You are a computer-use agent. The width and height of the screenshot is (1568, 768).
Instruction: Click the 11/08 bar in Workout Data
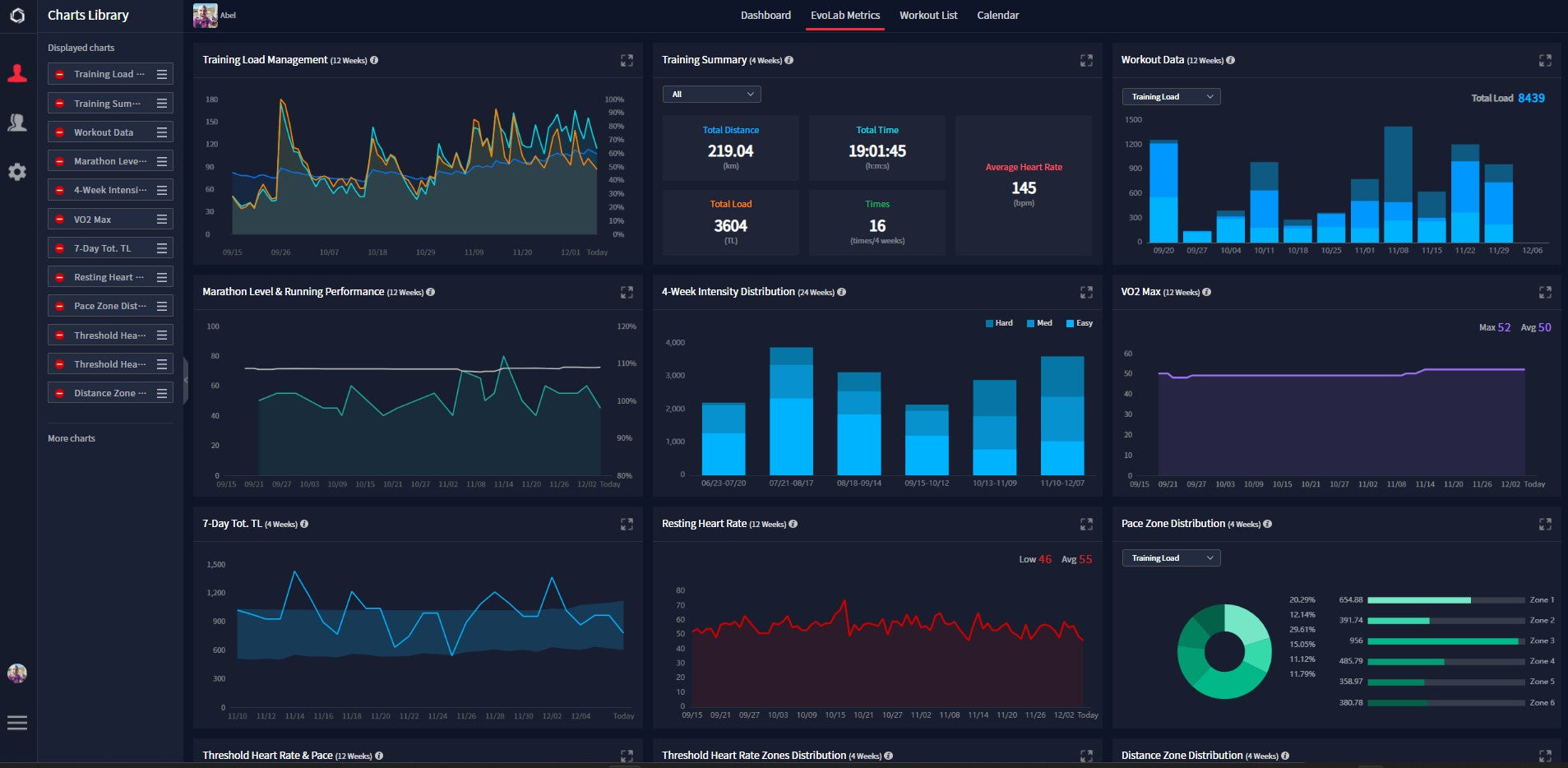point(1398,184)
